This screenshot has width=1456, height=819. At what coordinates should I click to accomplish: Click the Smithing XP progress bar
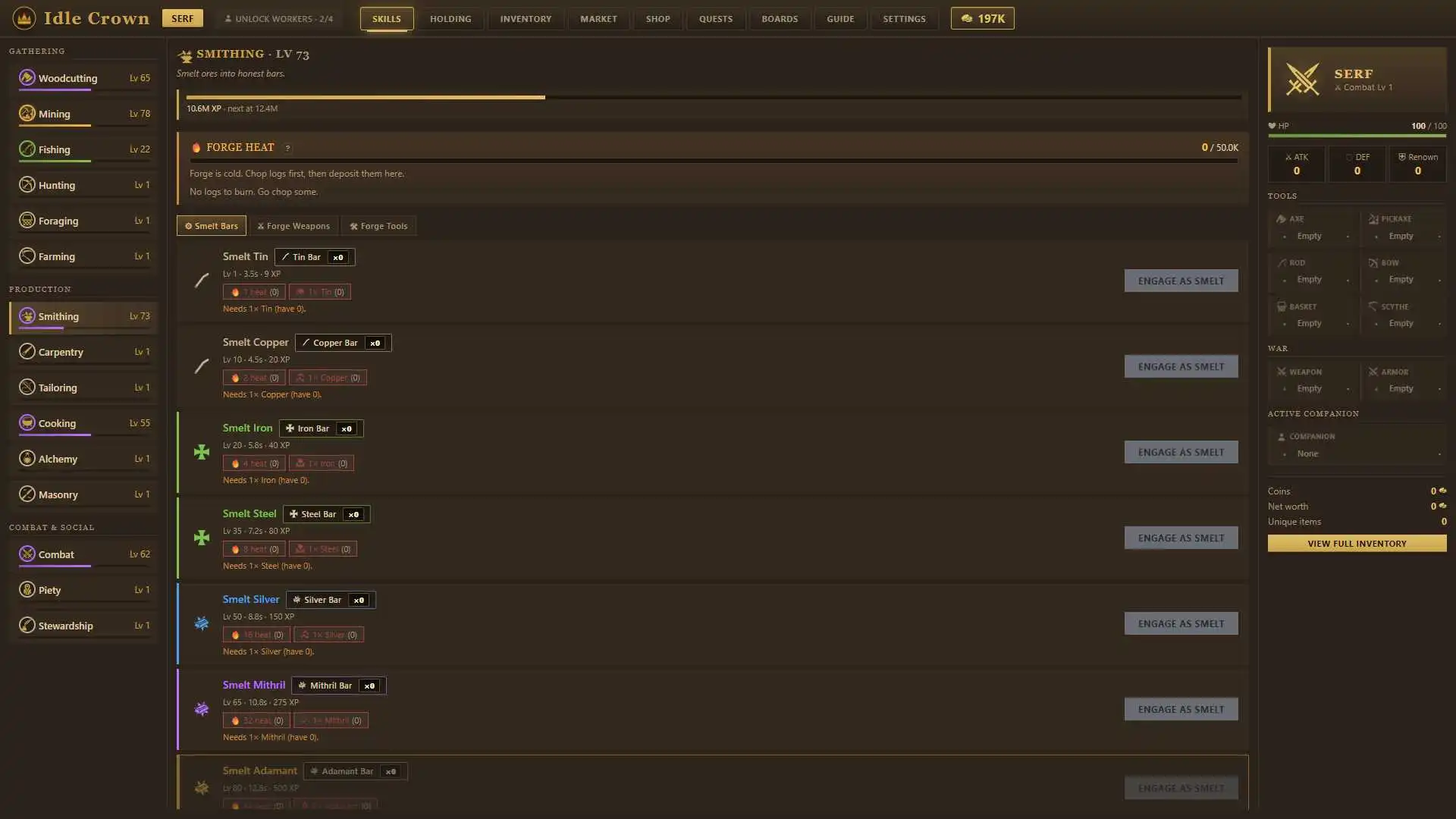(x=714, y=97)
